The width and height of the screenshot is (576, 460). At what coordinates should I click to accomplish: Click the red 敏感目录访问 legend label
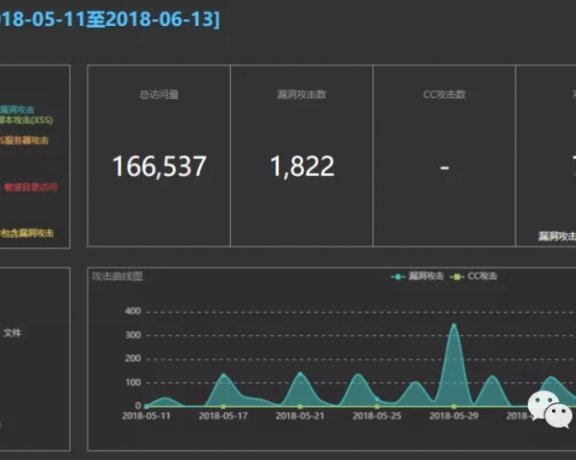[30, 187]
